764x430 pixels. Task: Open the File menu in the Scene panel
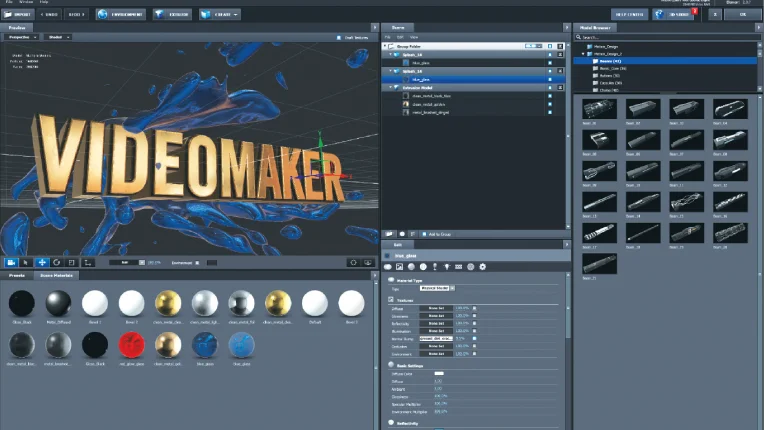click(x=388, y=37)
